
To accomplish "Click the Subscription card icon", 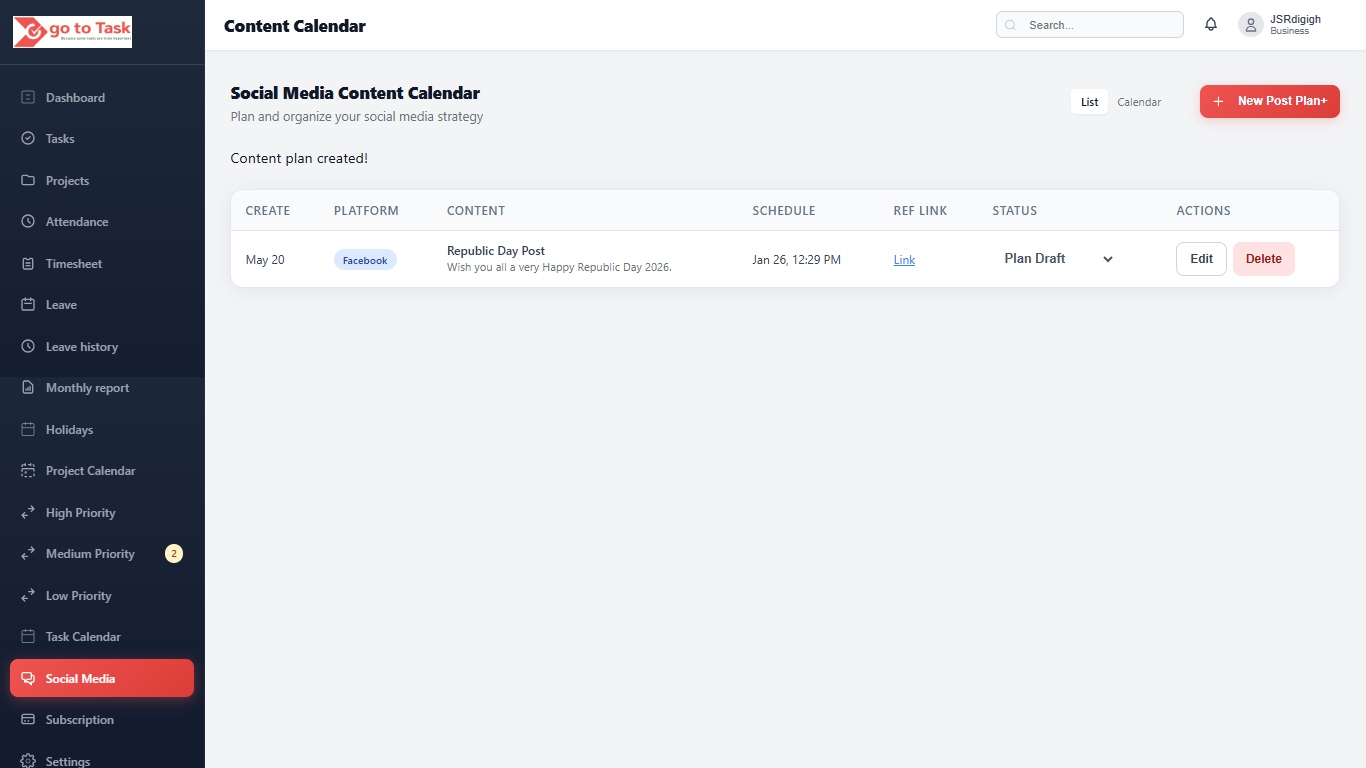I will pos(28,720).
